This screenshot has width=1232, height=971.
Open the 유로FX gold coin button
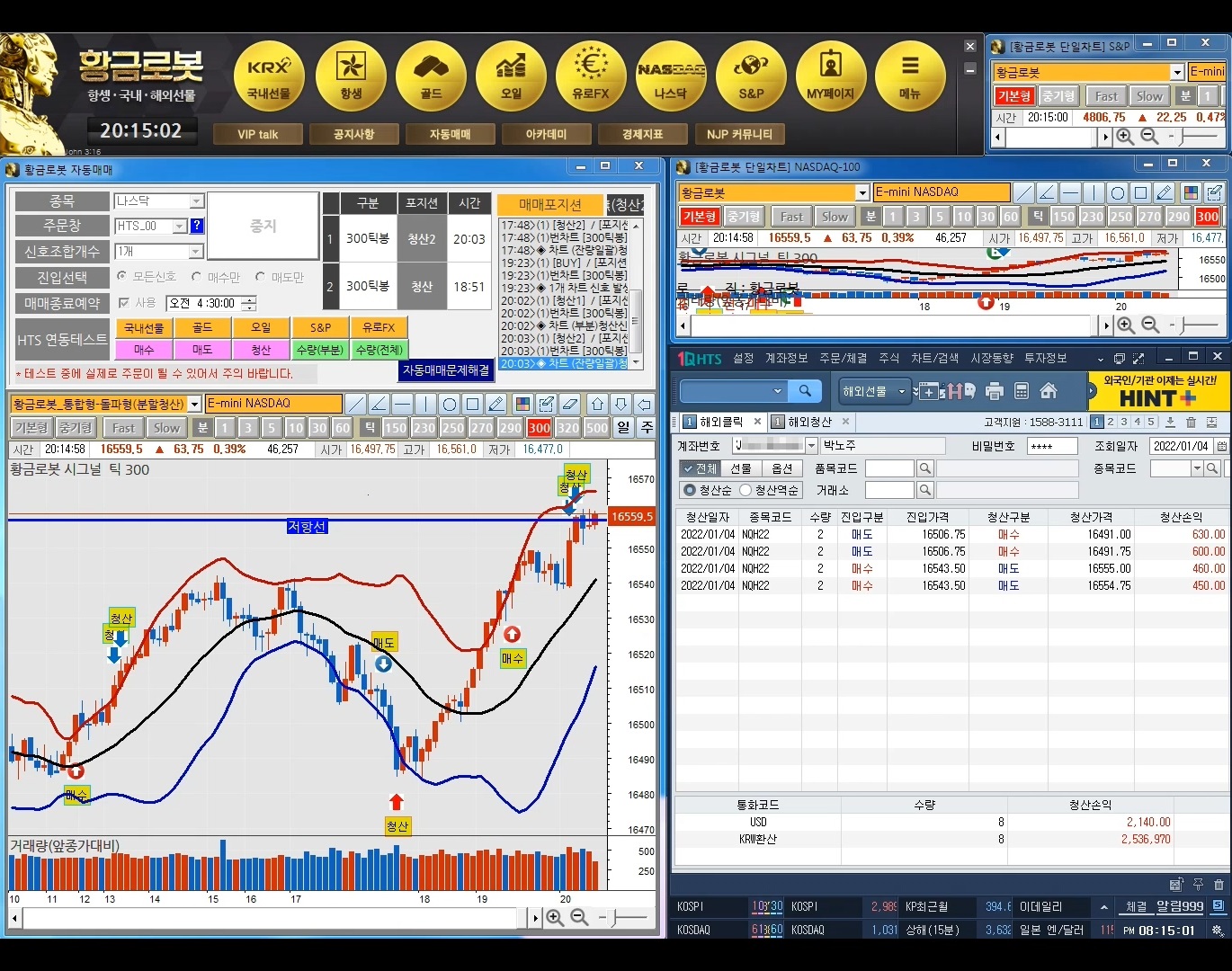click(591, 76)
